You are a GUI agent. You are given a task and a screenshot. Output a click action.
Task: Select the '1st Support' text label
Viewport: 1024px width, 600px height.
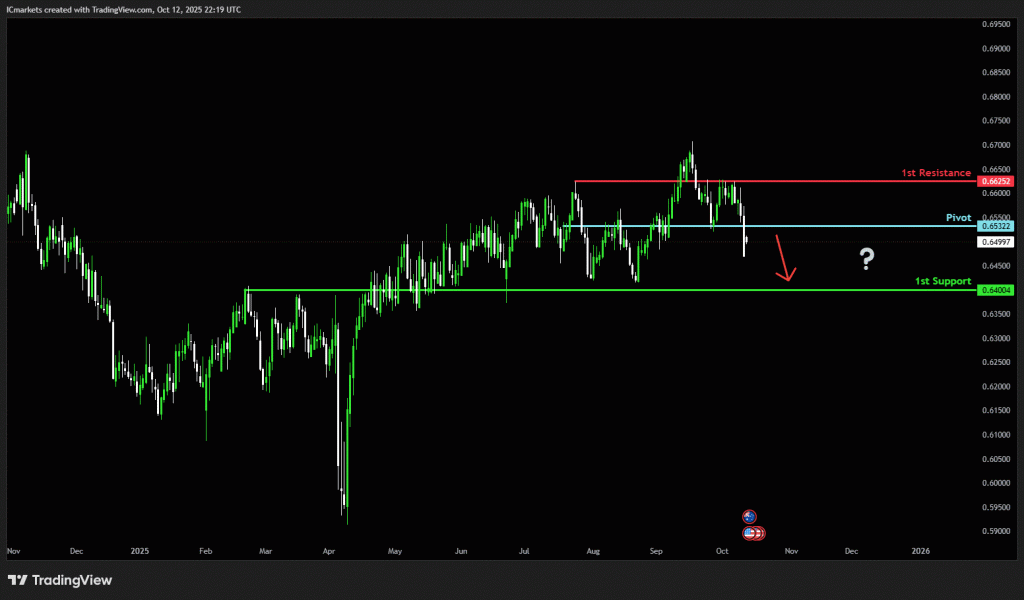(x=943, y=281)
